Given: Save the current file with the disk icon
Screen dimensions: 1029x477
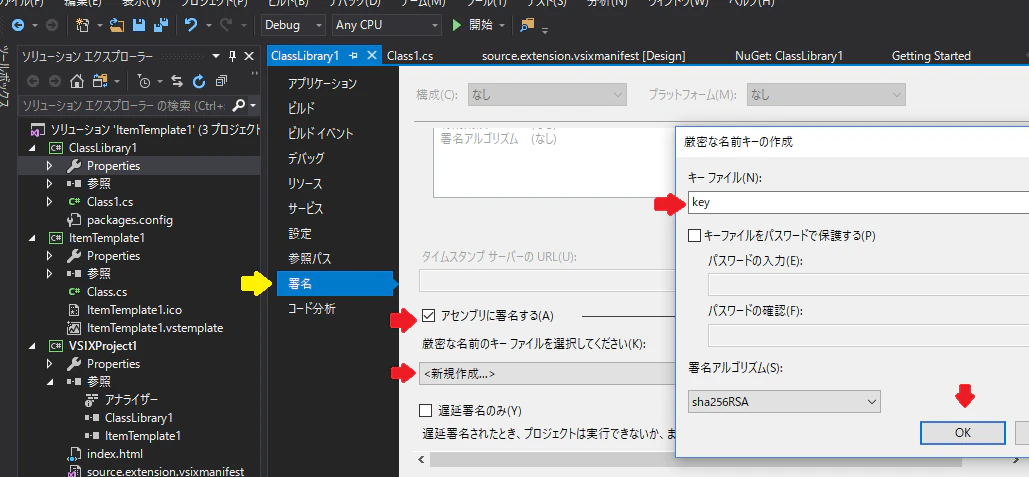Looking at the screenshot, I should [x=138, y=26].
